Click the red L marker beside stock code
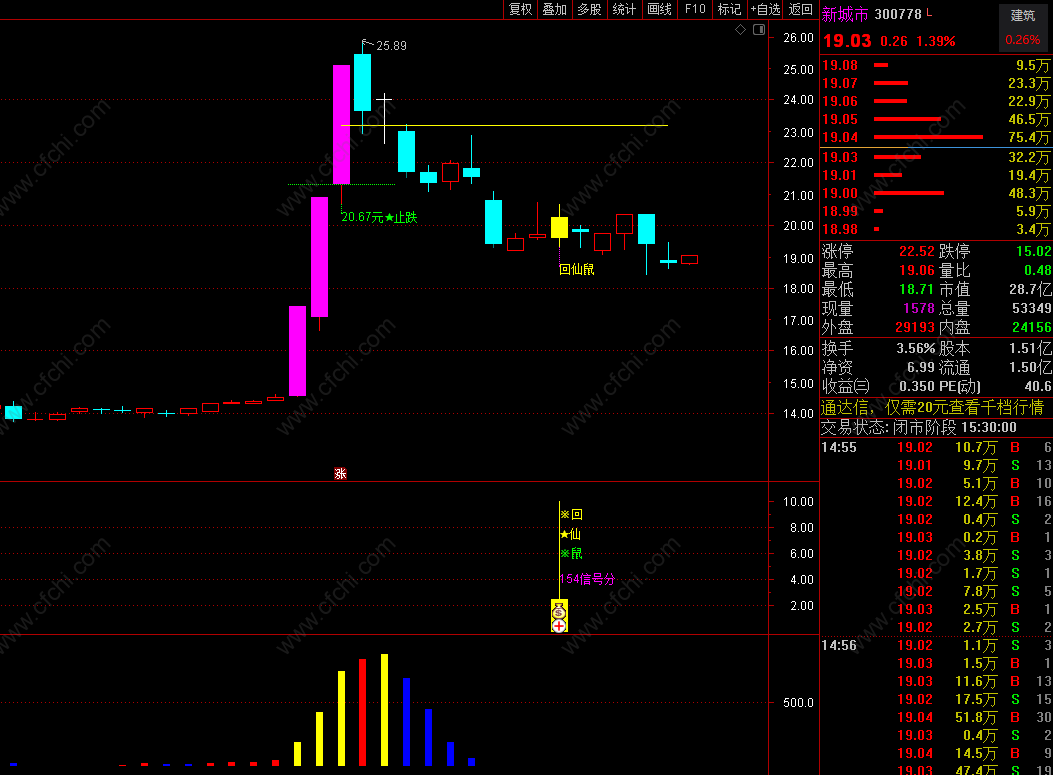 tap(929, 12)
